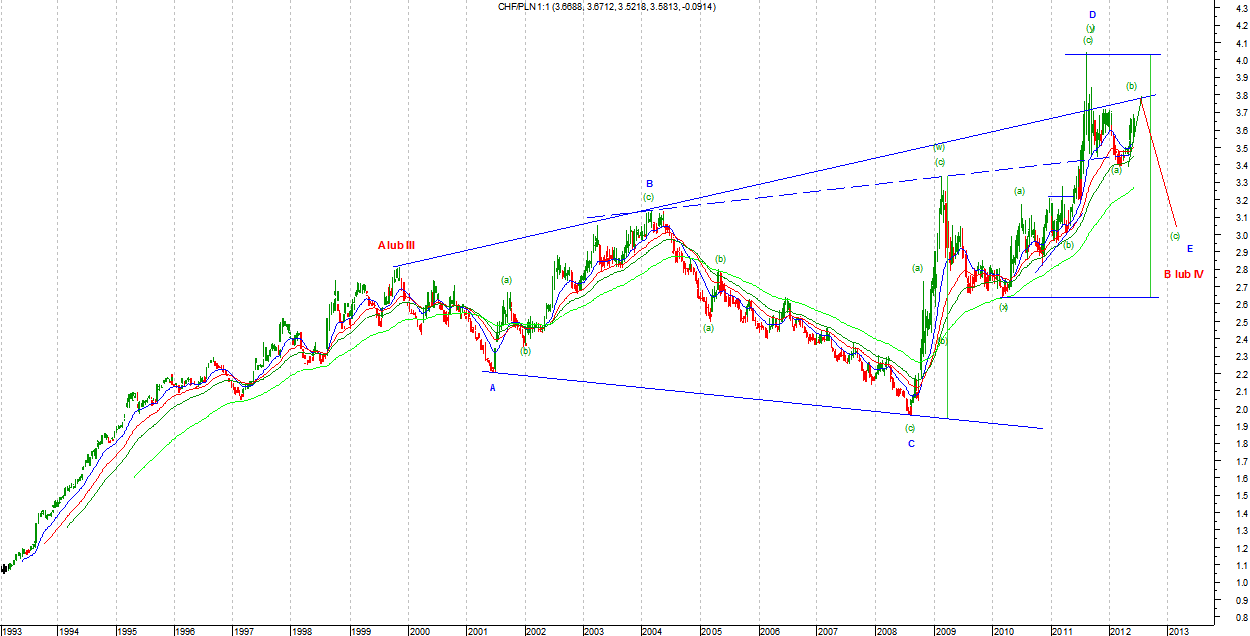Select the 2008 year marker on time axis
This screenshot has width=1250, height=636.
(886, 630)
